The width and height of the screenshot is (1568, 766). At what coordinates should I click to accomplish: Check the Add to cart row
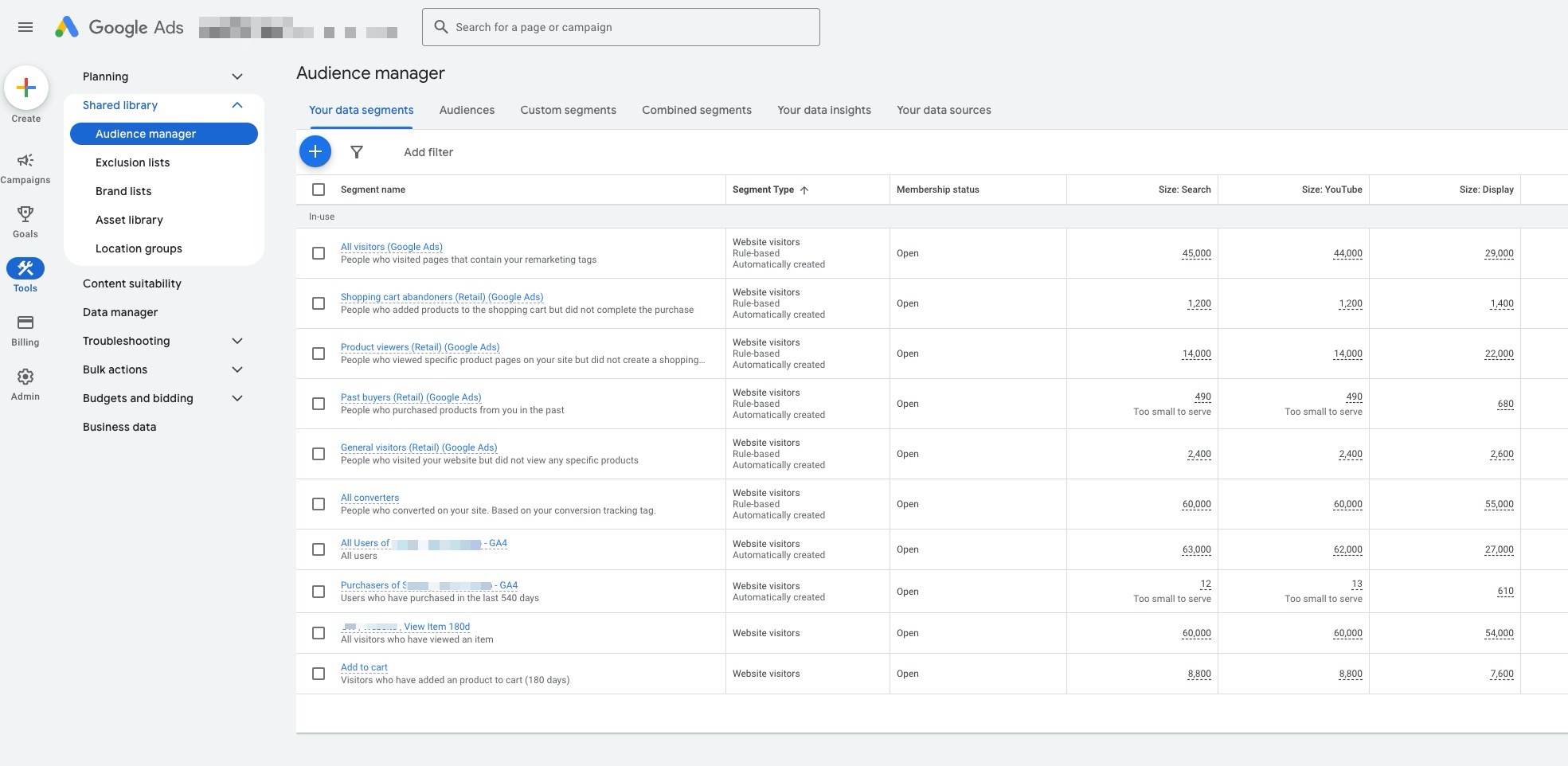point(319,674)
